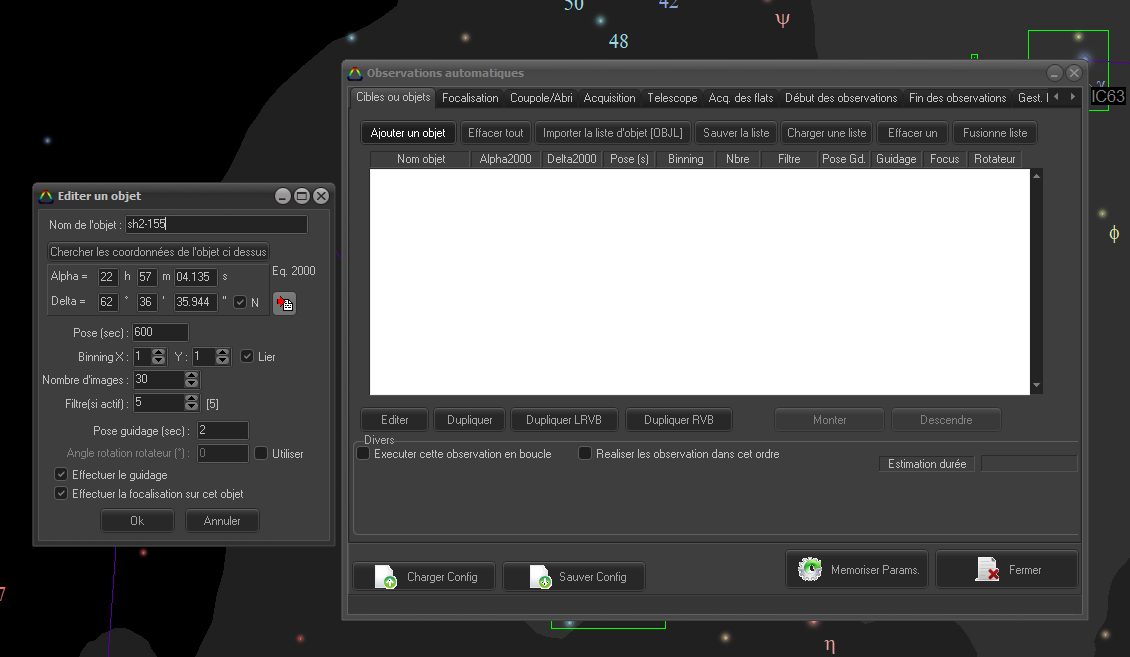Click Importer la liste d'objet [OBJL]

click(x=613, y=133)
